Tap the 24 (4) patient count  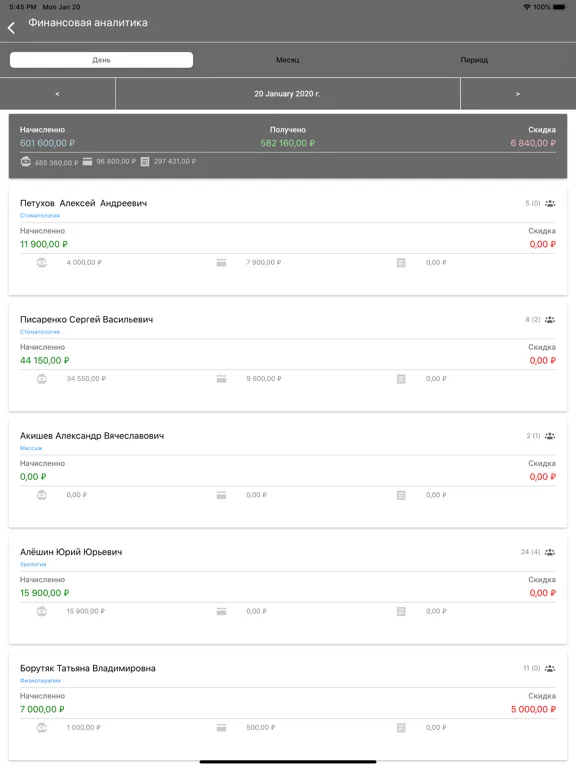click(530, 552)
